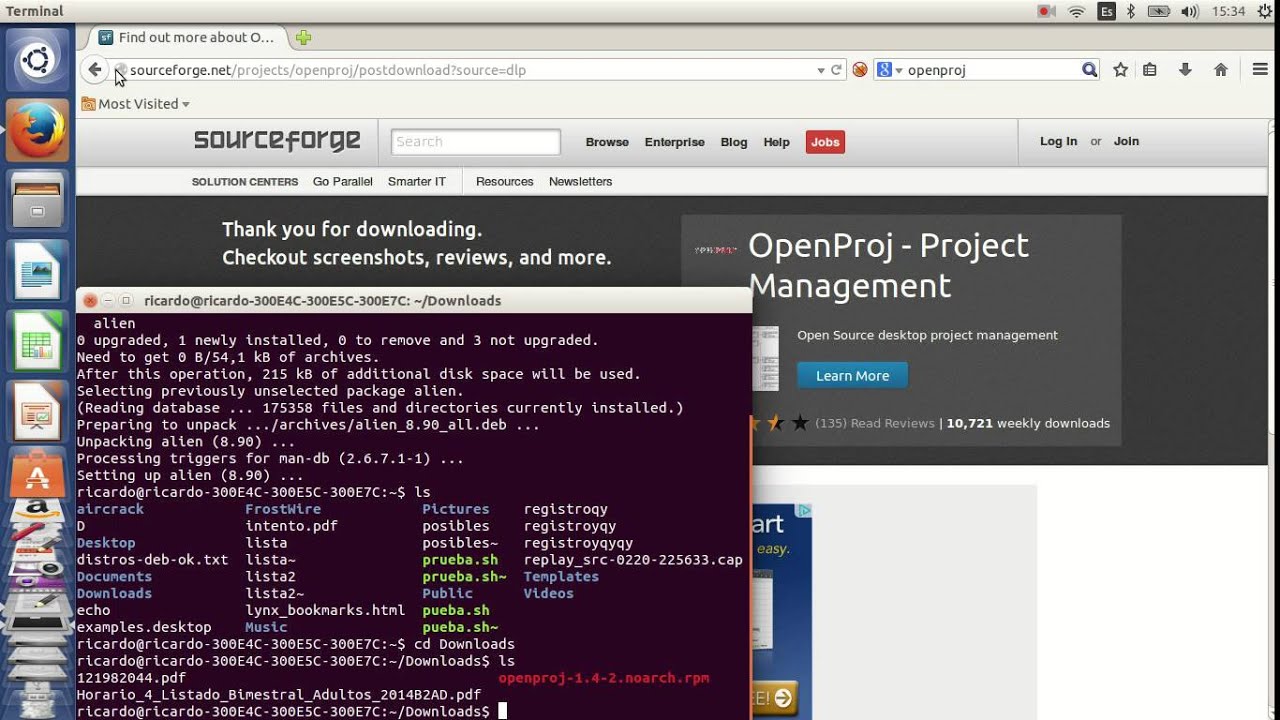The image size is (1280, 720).
Task: Open the Blog link
Action: 734,142
